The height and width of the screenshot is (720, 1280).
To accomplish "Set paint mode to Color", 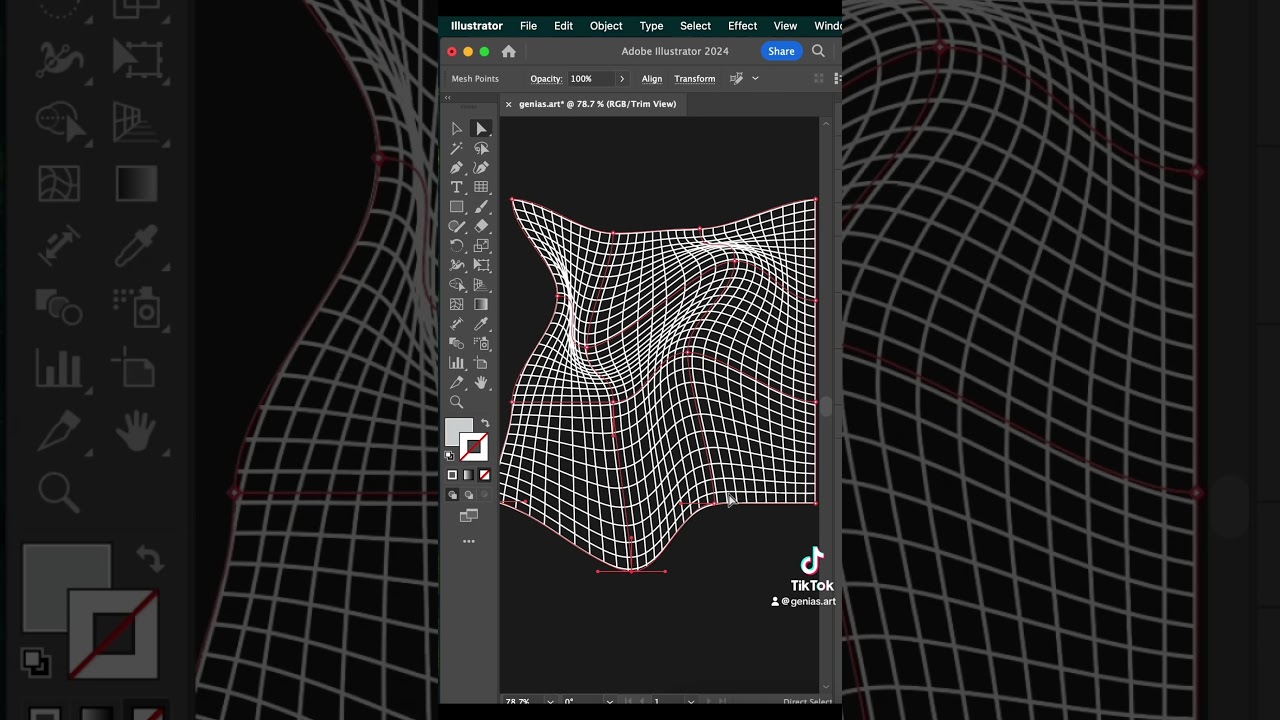I will pos(452,475).
